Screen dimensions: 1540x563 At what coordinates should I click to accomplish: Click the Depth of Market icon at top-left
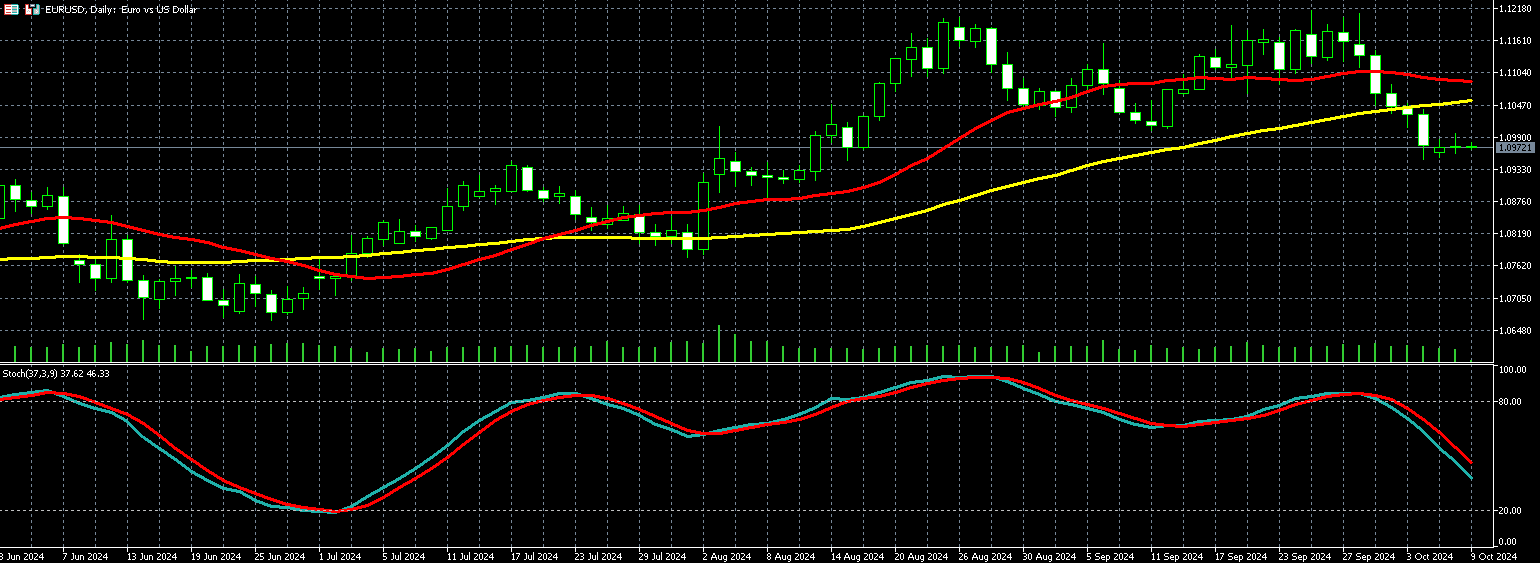11,9
